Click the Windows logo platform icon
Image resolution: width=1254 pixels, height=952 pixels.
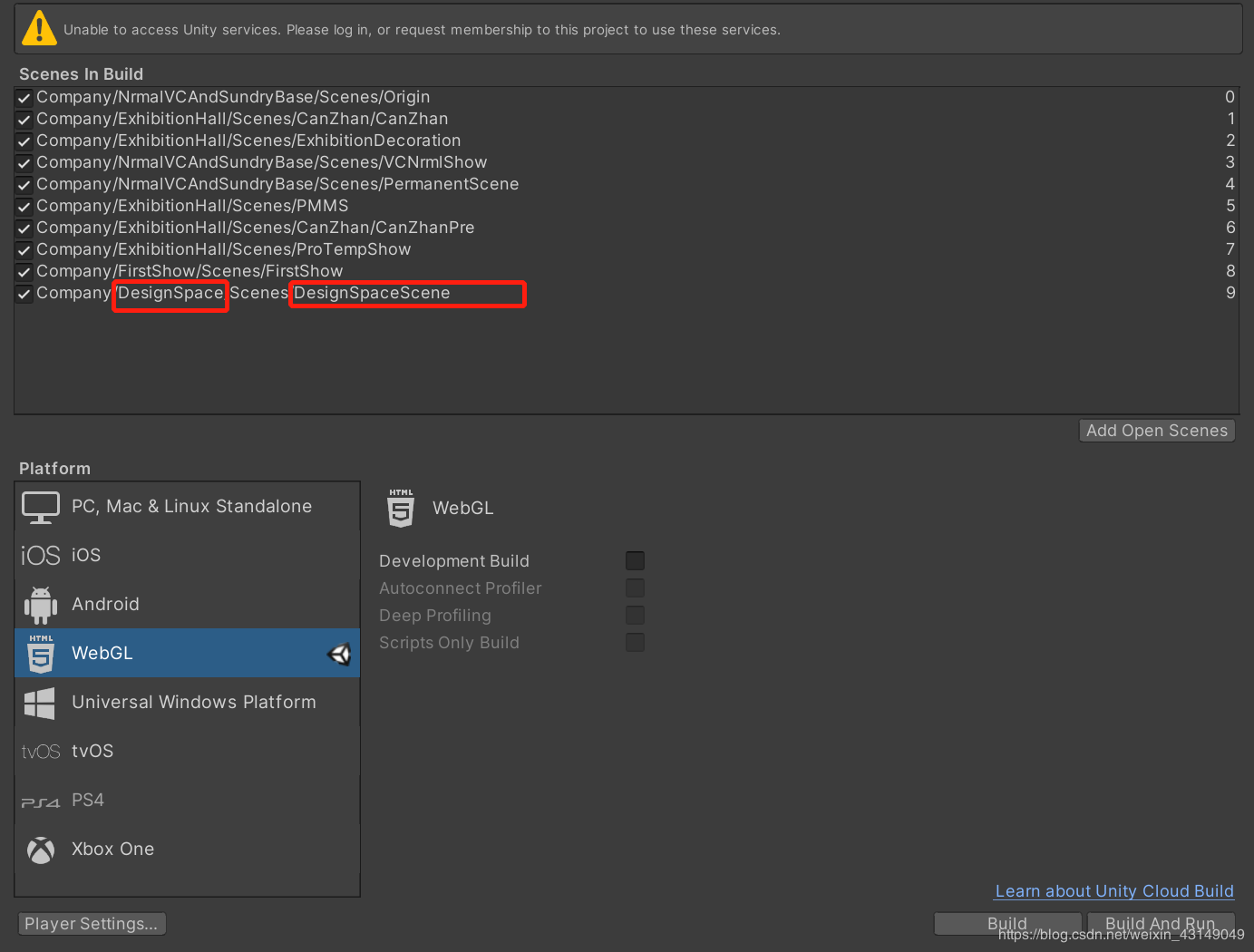click(x=40, y=703)
